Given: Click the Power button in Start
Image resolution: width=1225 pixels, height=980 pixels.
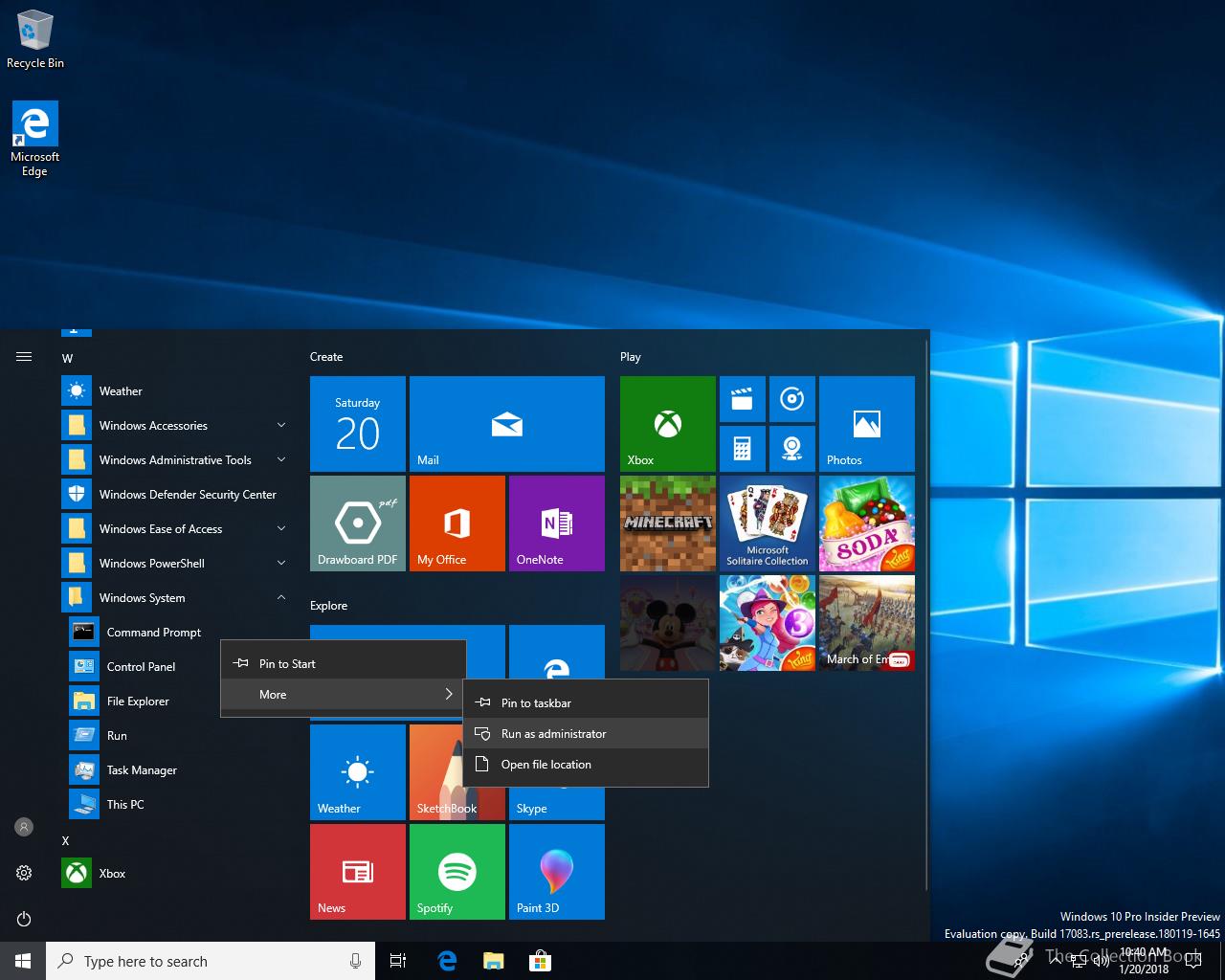Looking at the screenshot, I should 24,918.
